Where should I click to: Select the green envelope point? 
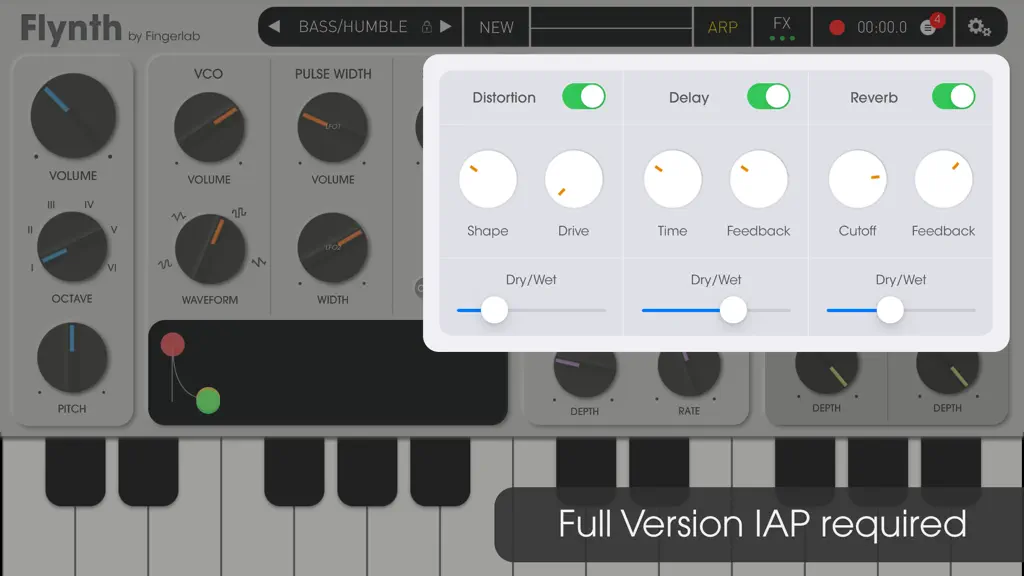pos(208,400)
